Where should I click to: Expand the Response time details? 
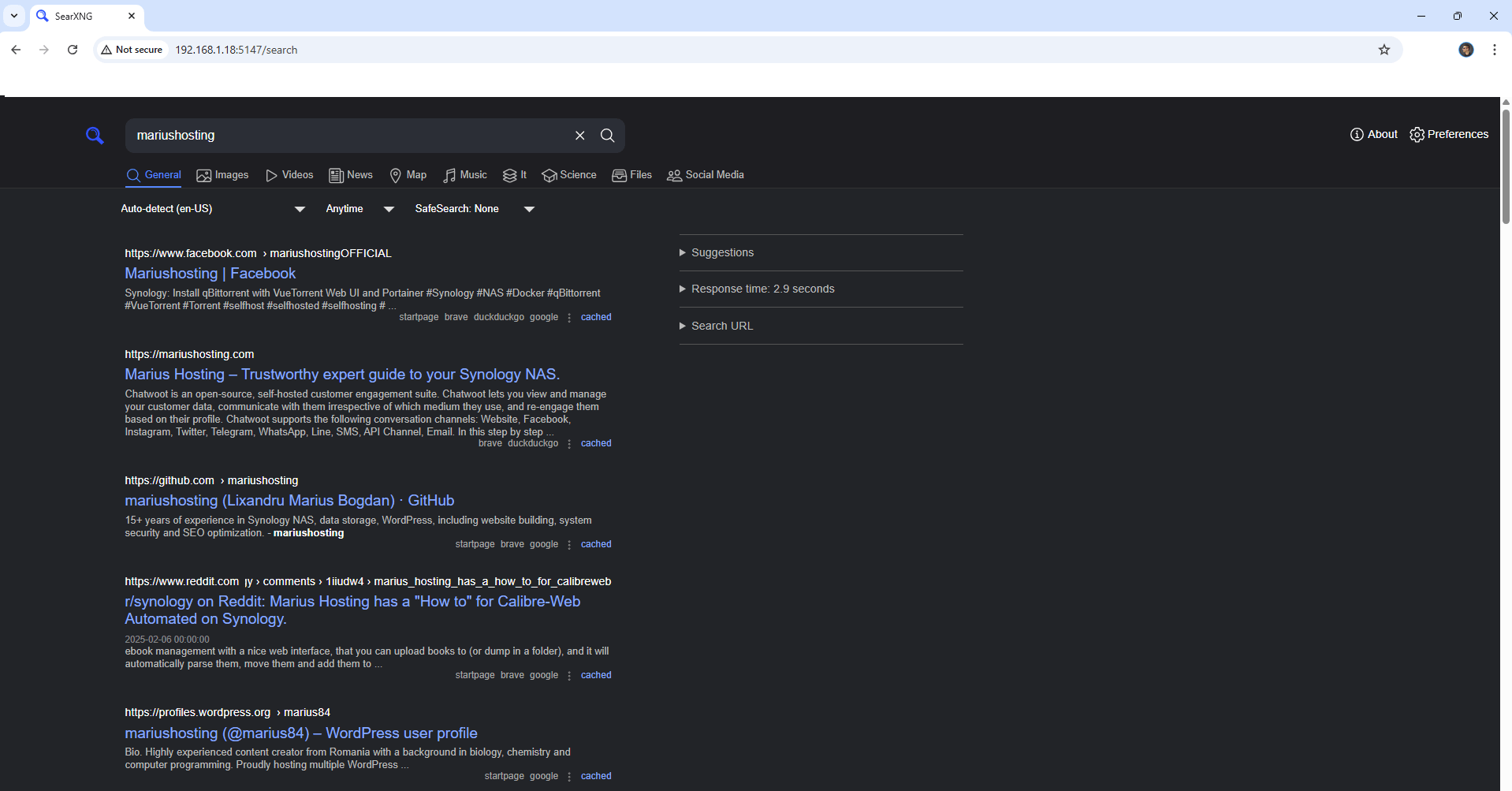pos(762,289)
